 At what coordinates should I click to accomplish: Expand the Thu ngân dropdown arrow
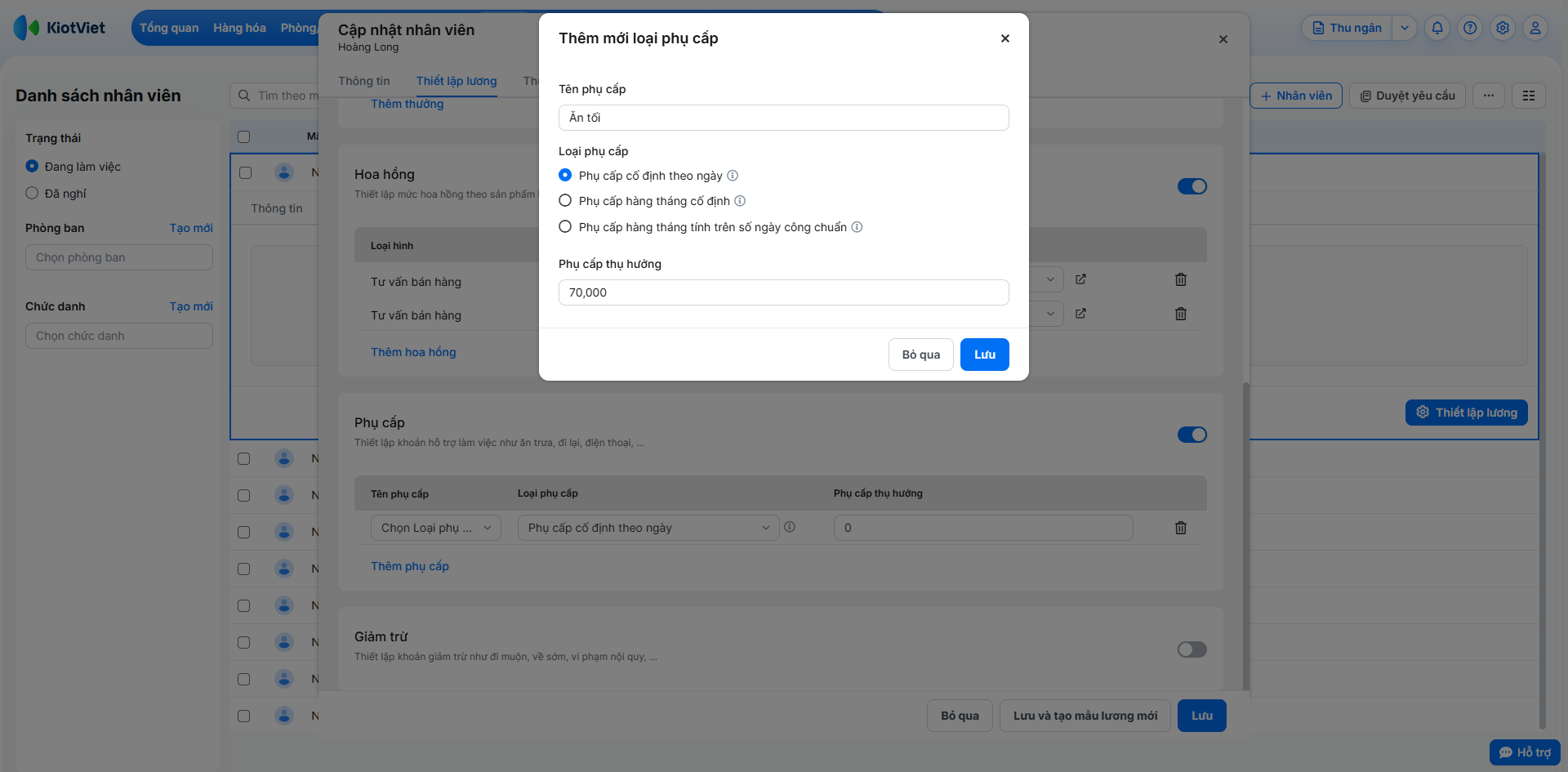coord(1405,28)
